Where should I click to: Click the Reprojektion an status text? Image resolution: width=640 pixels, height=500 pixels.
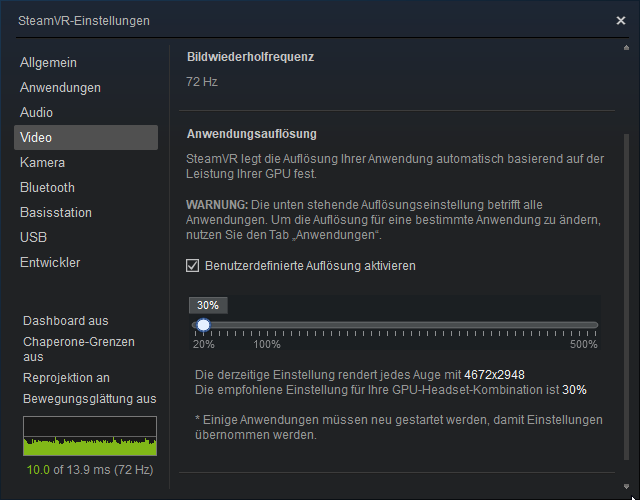pyautogui.click(x=67, y=378)
